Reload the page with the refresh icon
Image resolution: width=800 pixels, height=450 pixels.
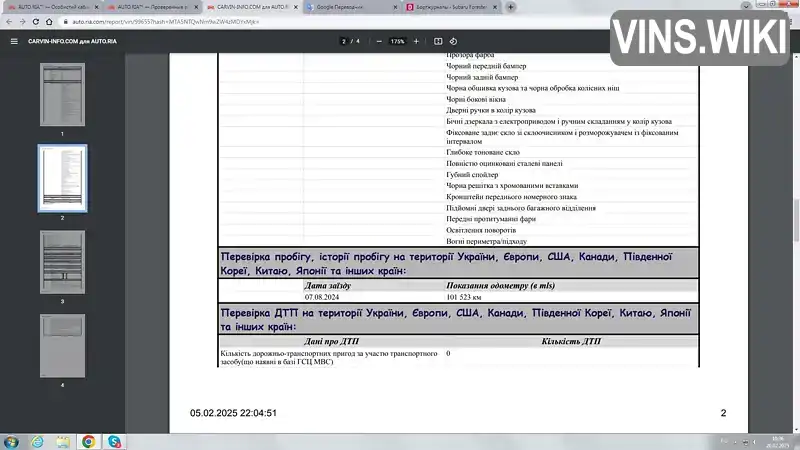coord(36,22)
